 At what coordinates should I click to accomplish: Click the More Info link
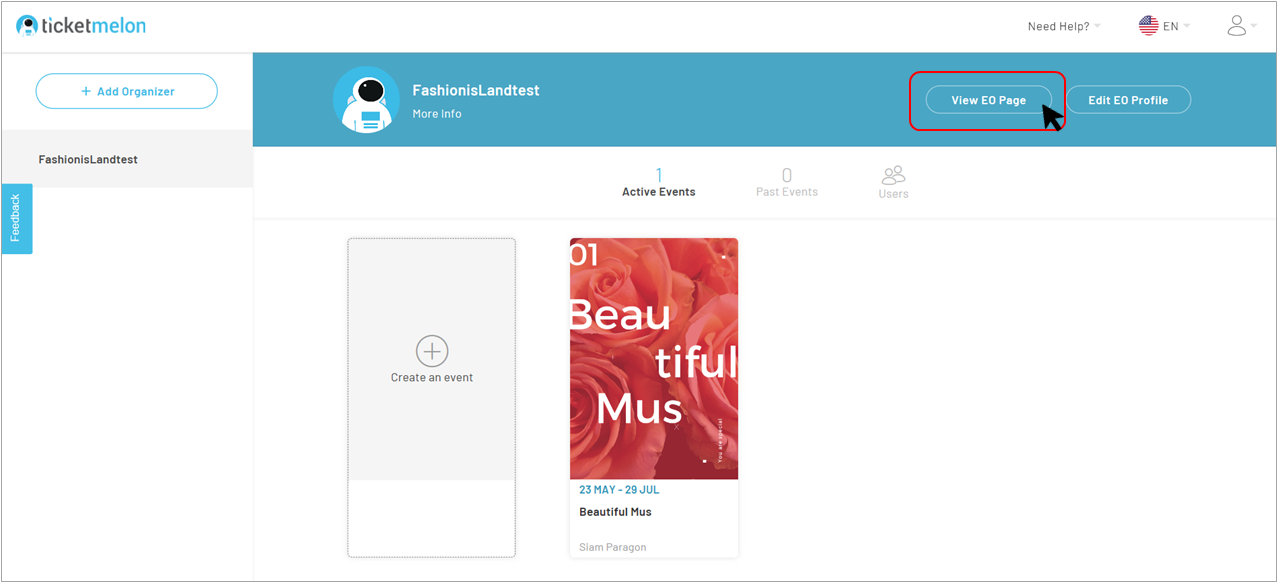click(x=437, y=114)
